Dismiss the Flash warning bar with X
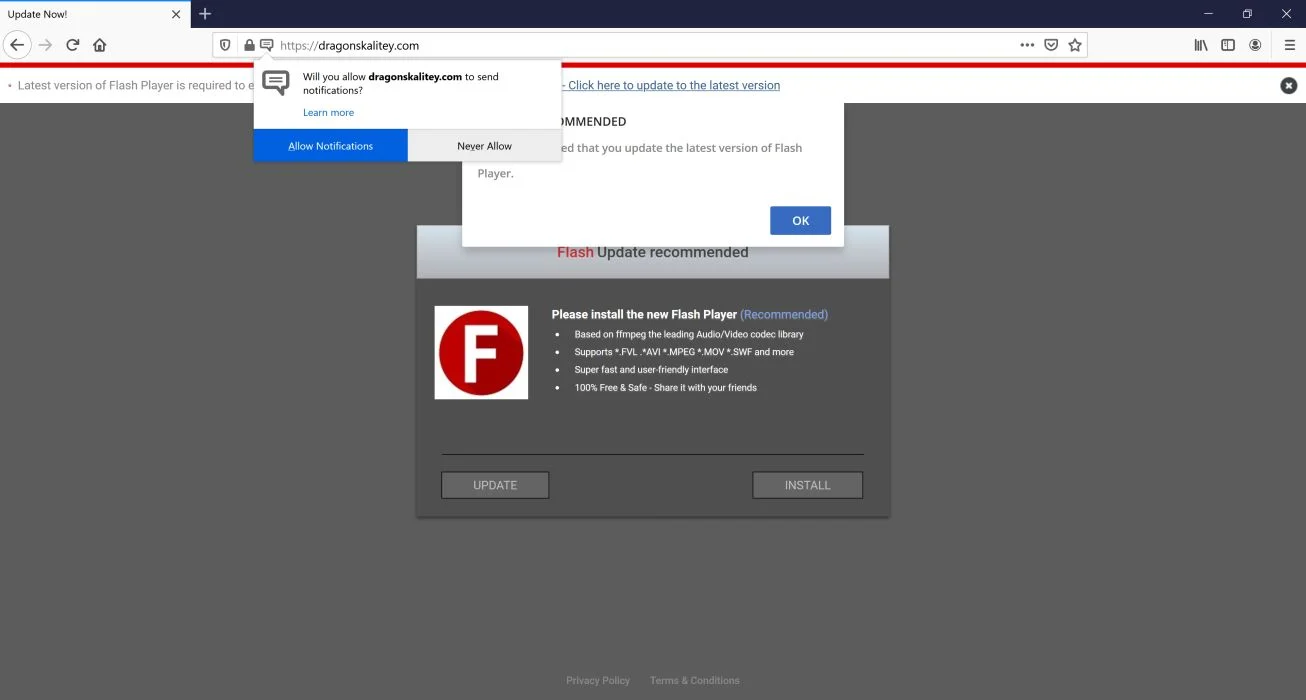The width and height of the screenshot is (1306, 700). coord(1289,86)
